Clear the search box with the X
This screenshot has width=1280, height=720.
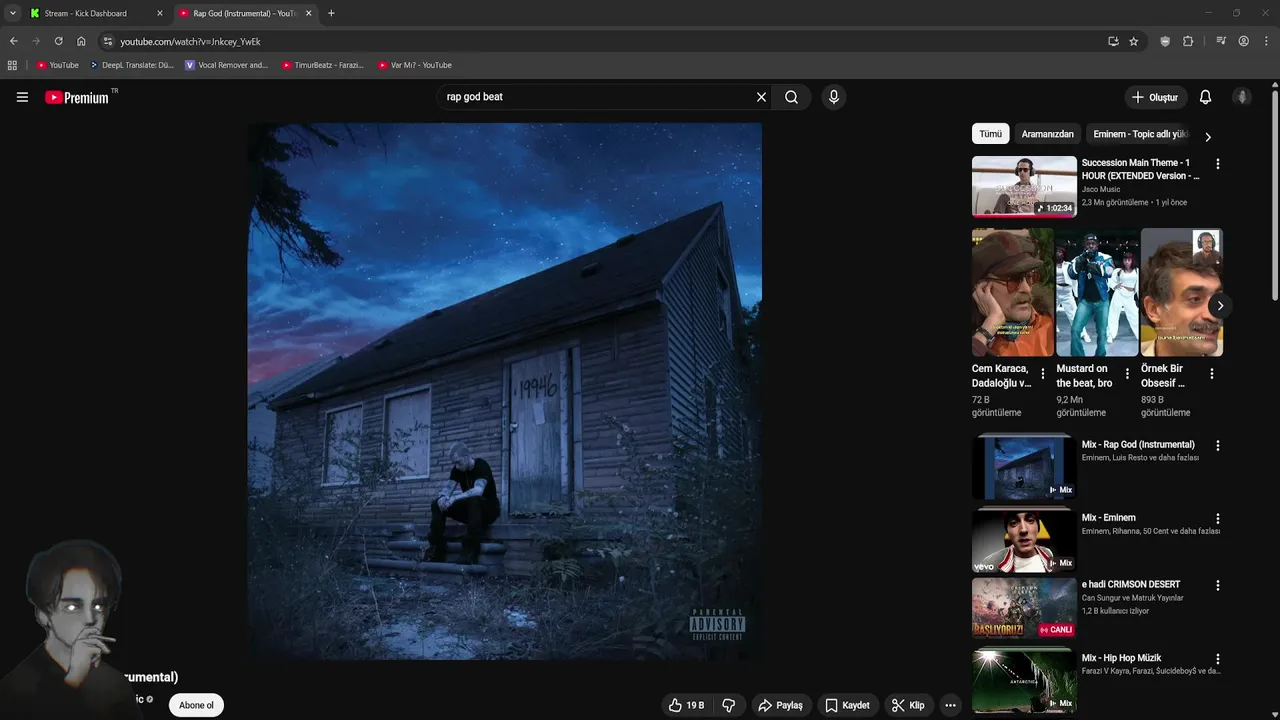point(761,97)
